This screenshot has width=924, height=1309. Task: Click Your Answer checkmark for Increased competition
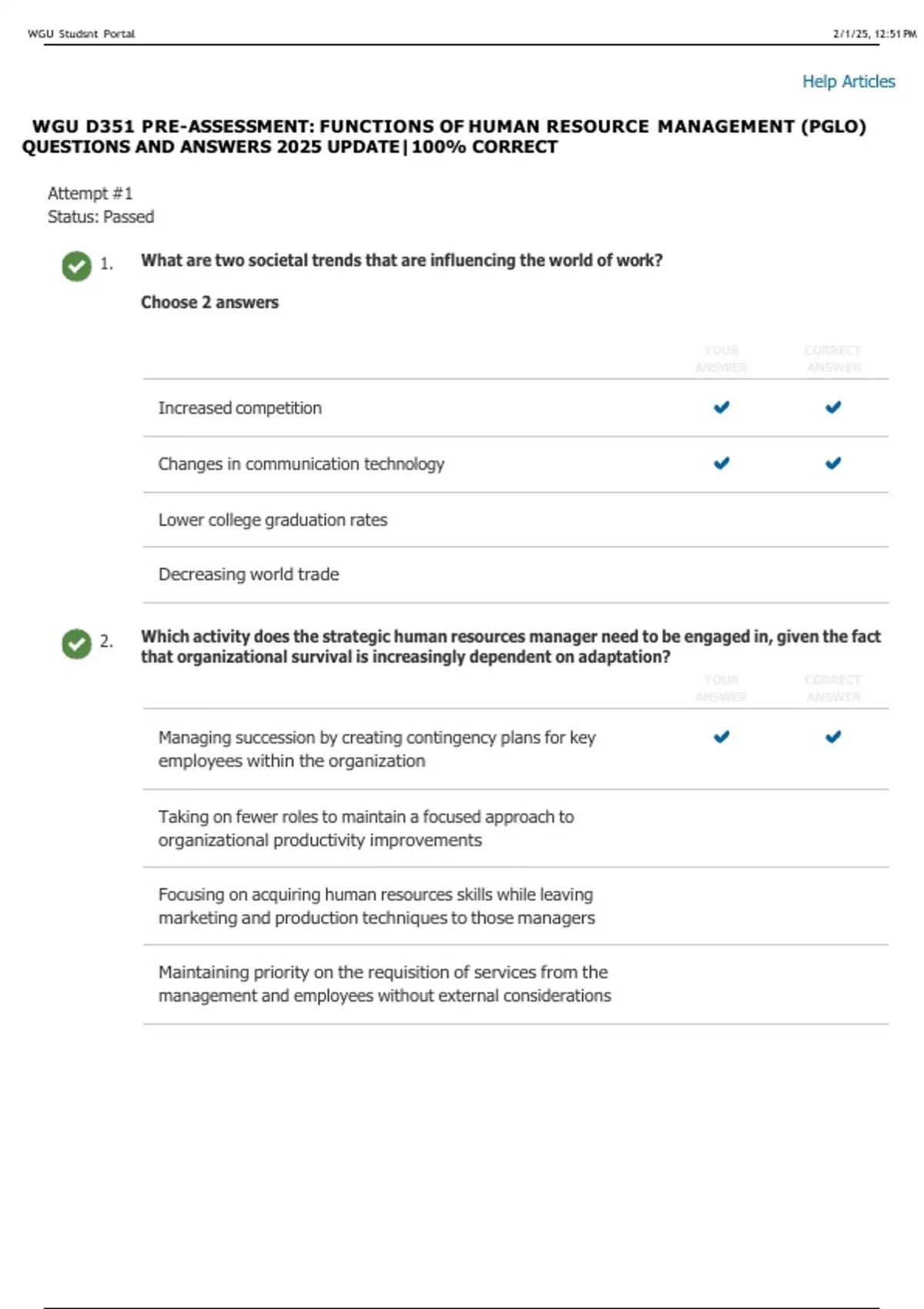[721, 407]
